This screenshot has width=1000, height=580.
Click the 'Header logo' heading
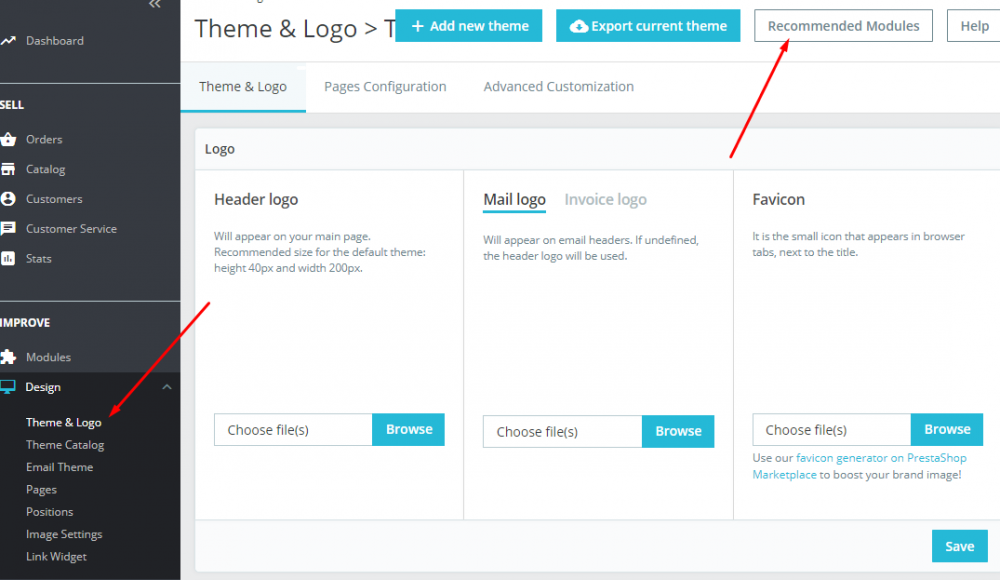pyautogui.click(x=256, y=200)
